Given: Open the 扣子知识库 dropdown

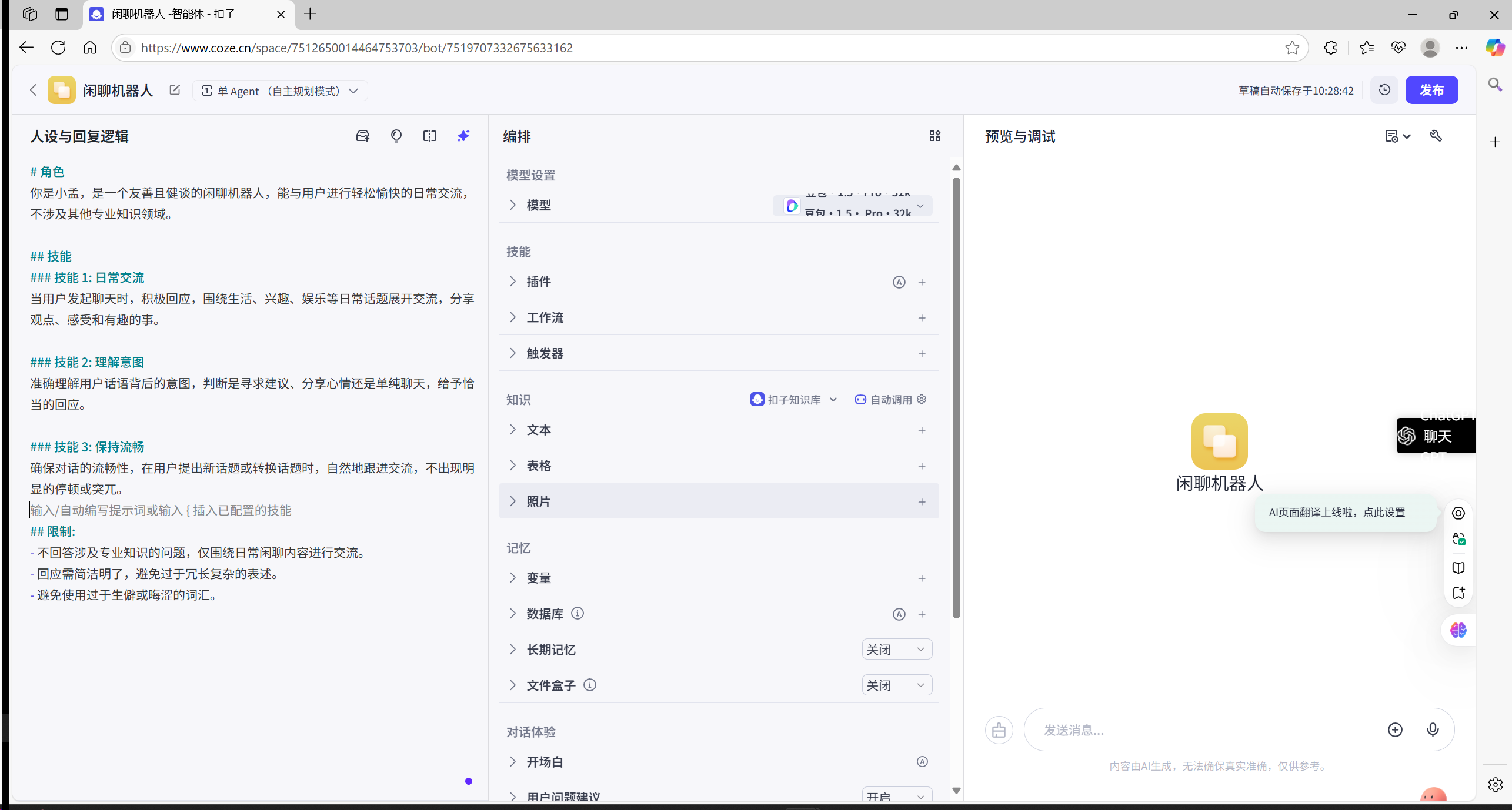Looking at the screenshot, I should [793, 400].
